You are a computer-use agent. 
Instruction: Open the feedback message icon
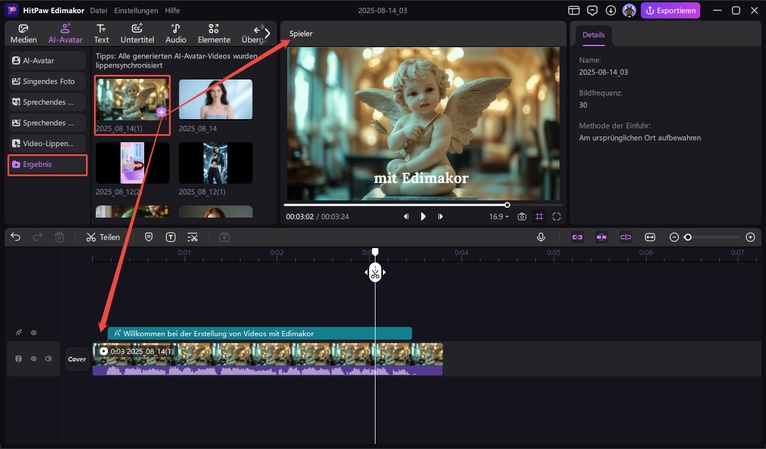592,10
